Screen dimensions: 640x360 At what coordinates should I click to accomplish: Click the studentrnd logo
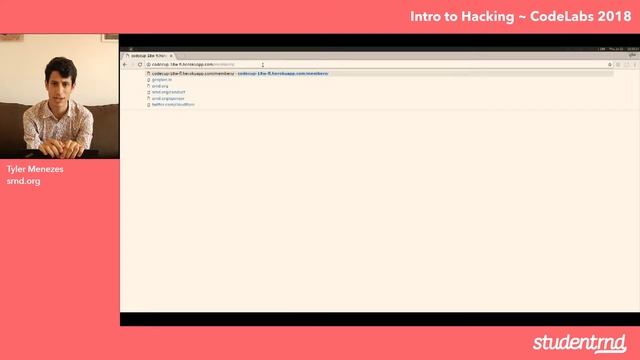(x=579, y=344)
